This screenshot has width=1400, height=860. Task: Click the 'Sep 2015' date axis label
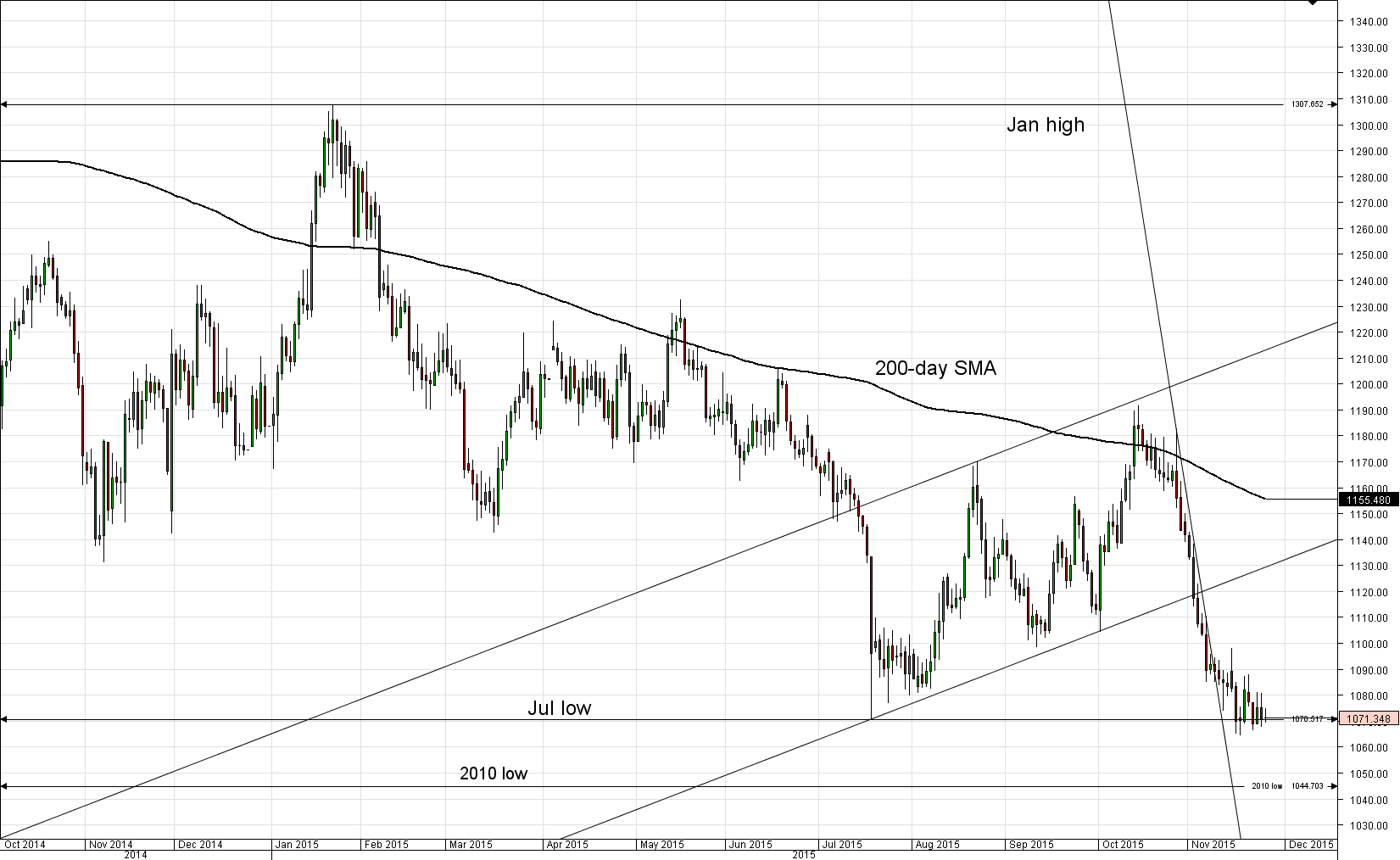click(x=1031, y=844)
